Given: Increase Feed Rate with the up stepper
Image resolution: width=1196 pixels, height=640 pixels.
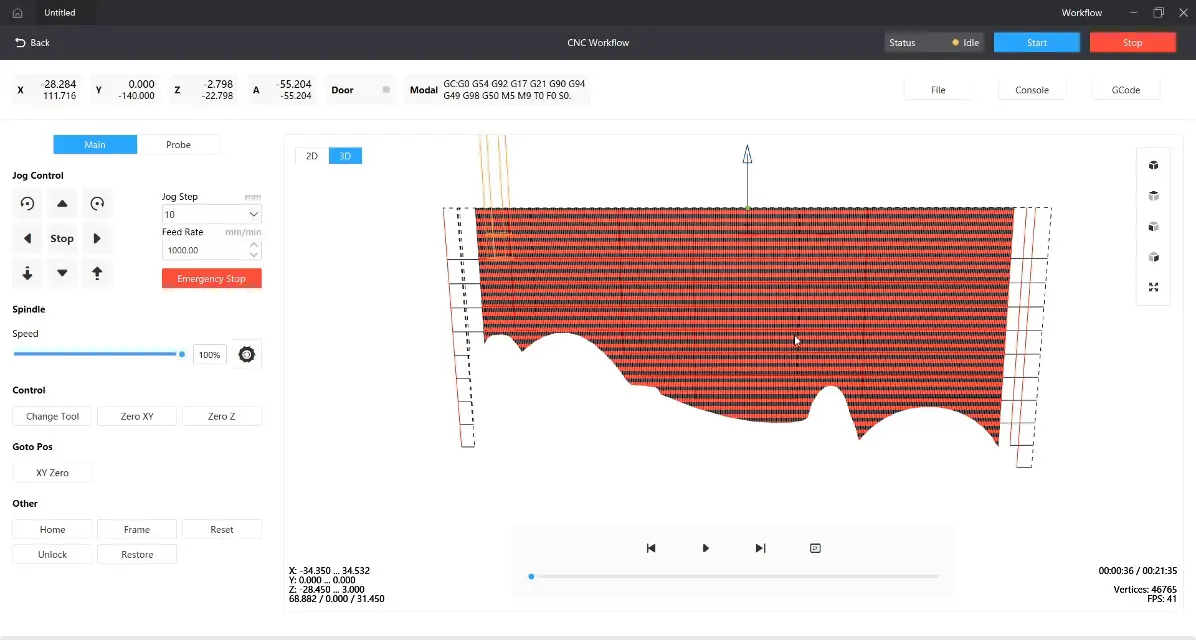Looking at the screenshot, I should click(x=254, y=245).
